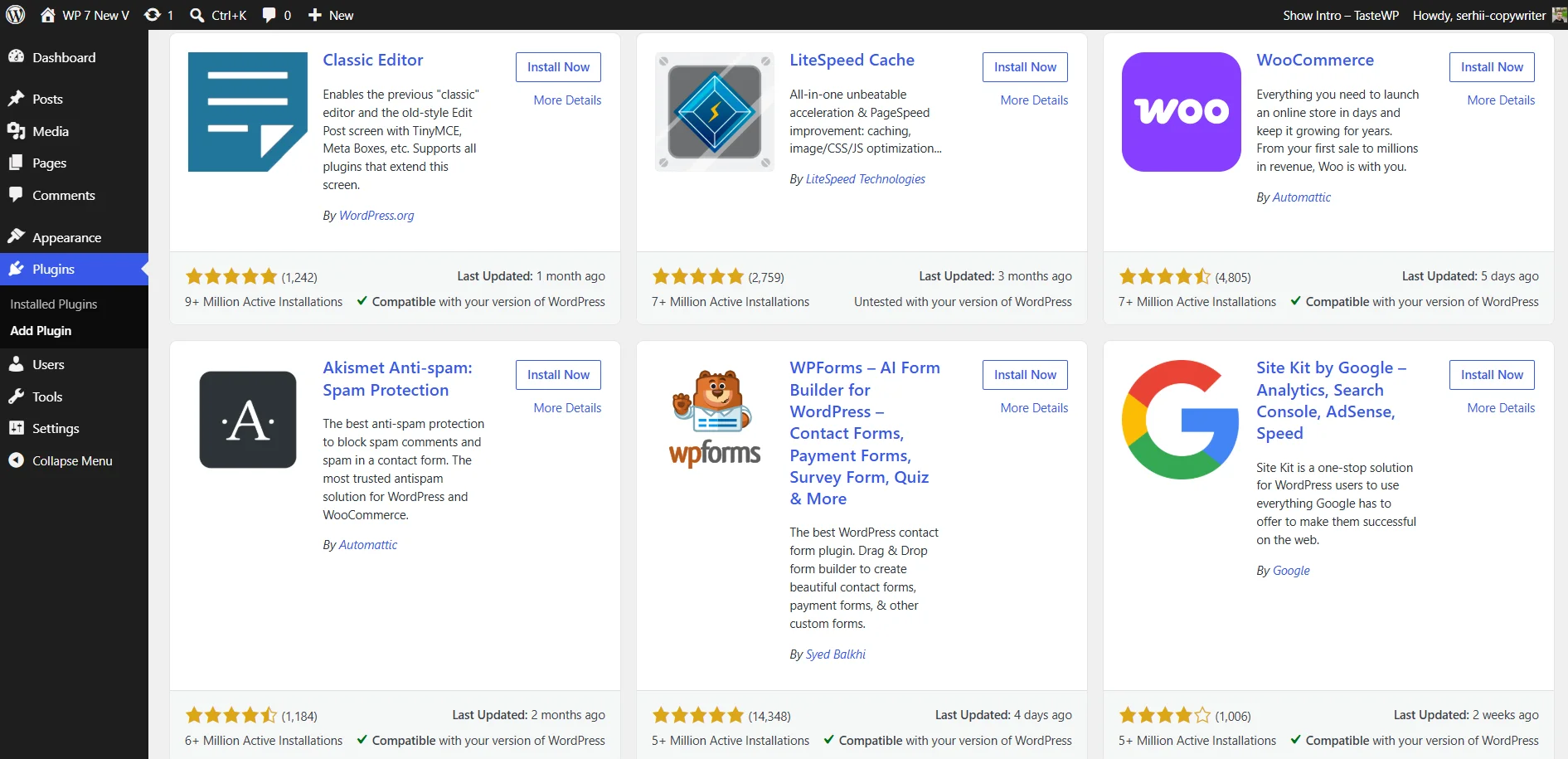View More Details for WPForms
The width and height of the screenshot is (1568, 759).
1034,407
